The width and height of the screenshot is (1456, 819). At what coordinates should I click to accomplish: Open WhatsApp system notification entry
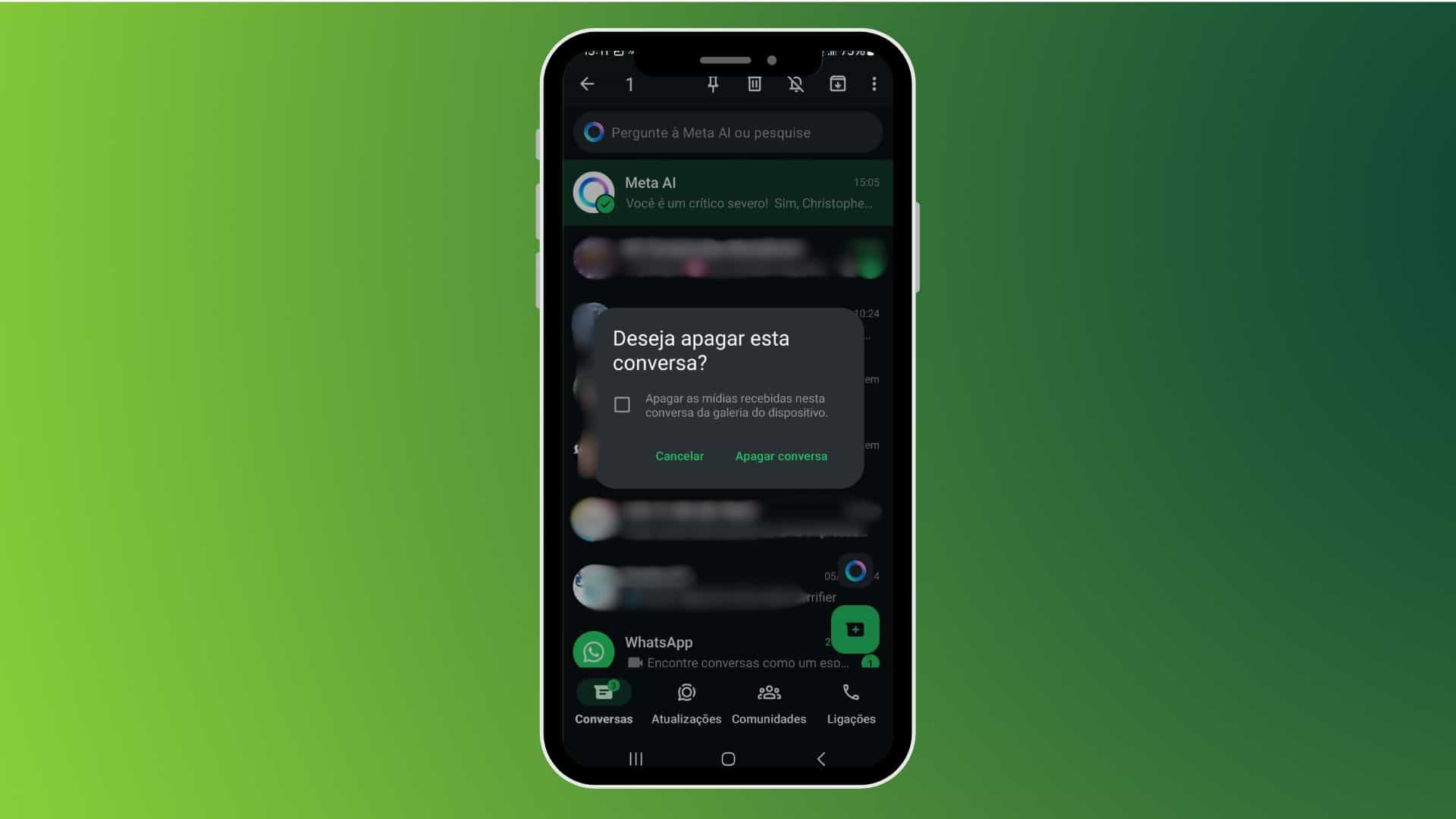(x=727, y=651)
